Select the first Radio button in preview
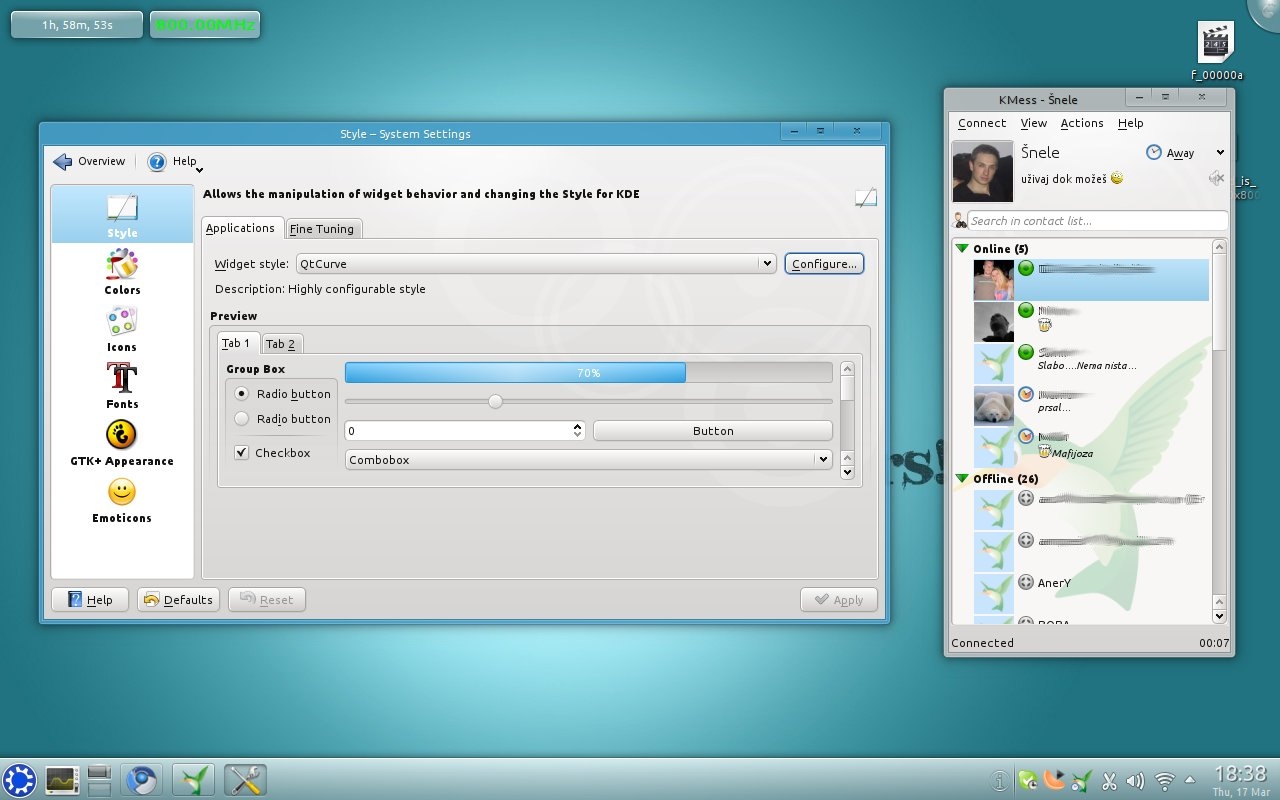 pos(241,394)
